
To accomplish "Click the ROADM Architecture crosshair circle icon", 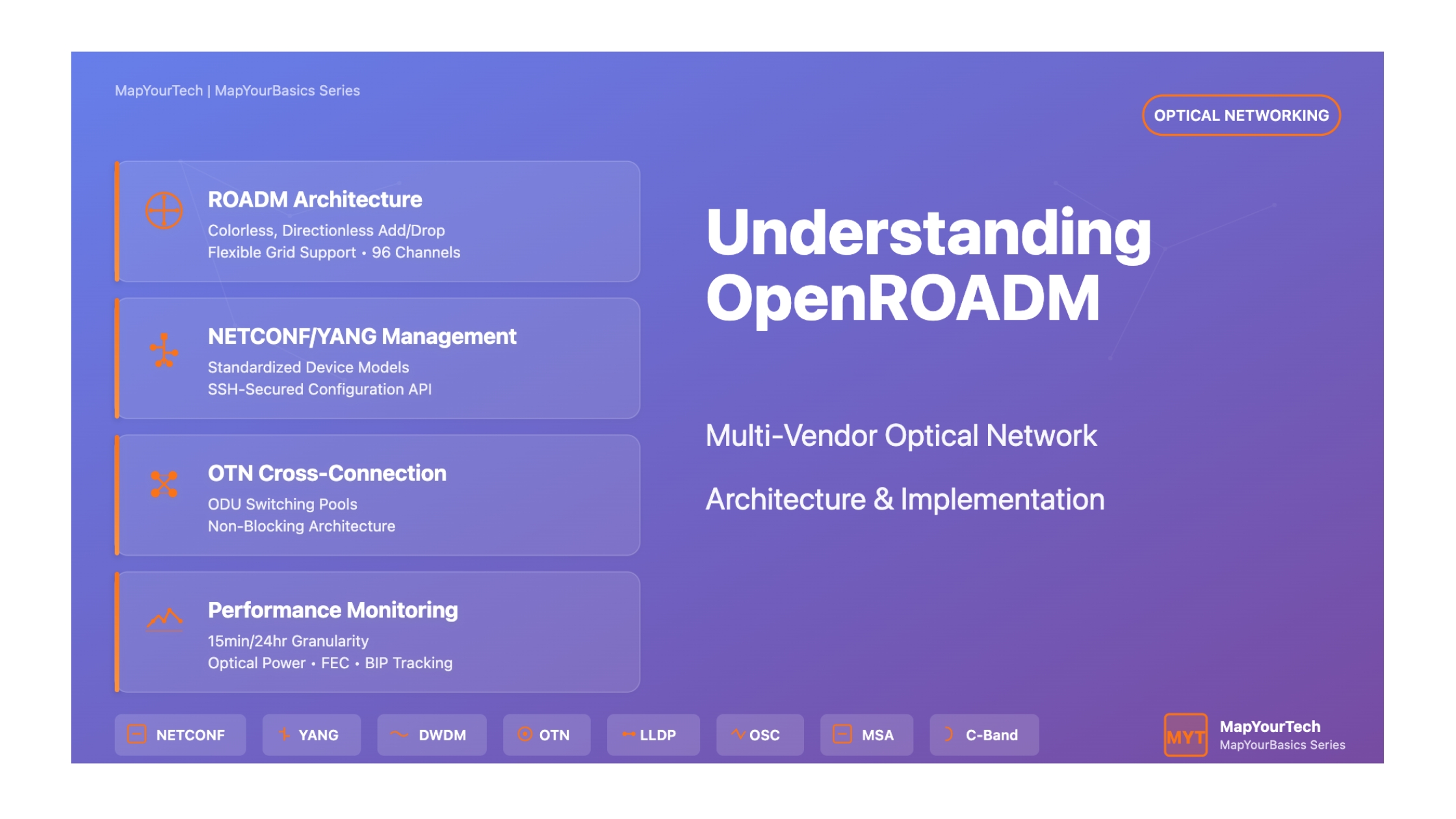I will point(164,211).
